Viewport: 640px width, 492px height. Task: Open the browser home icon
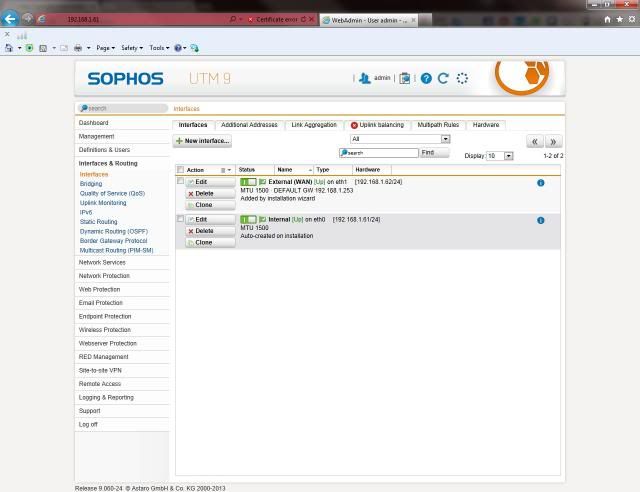(607, 19)
